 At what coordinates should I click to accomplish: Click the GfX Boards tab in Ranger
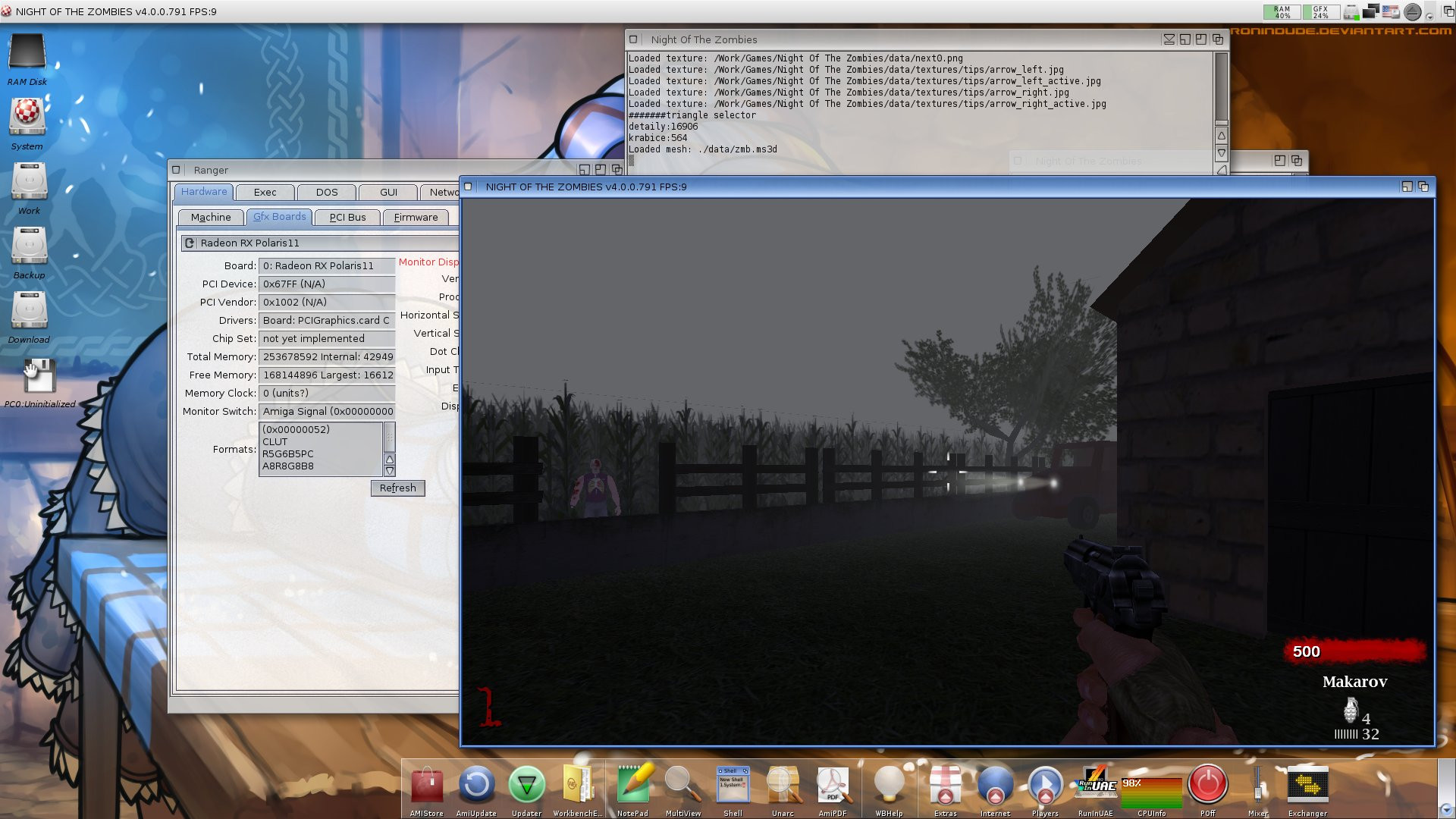pyautogui.click(x=278, y=217)
